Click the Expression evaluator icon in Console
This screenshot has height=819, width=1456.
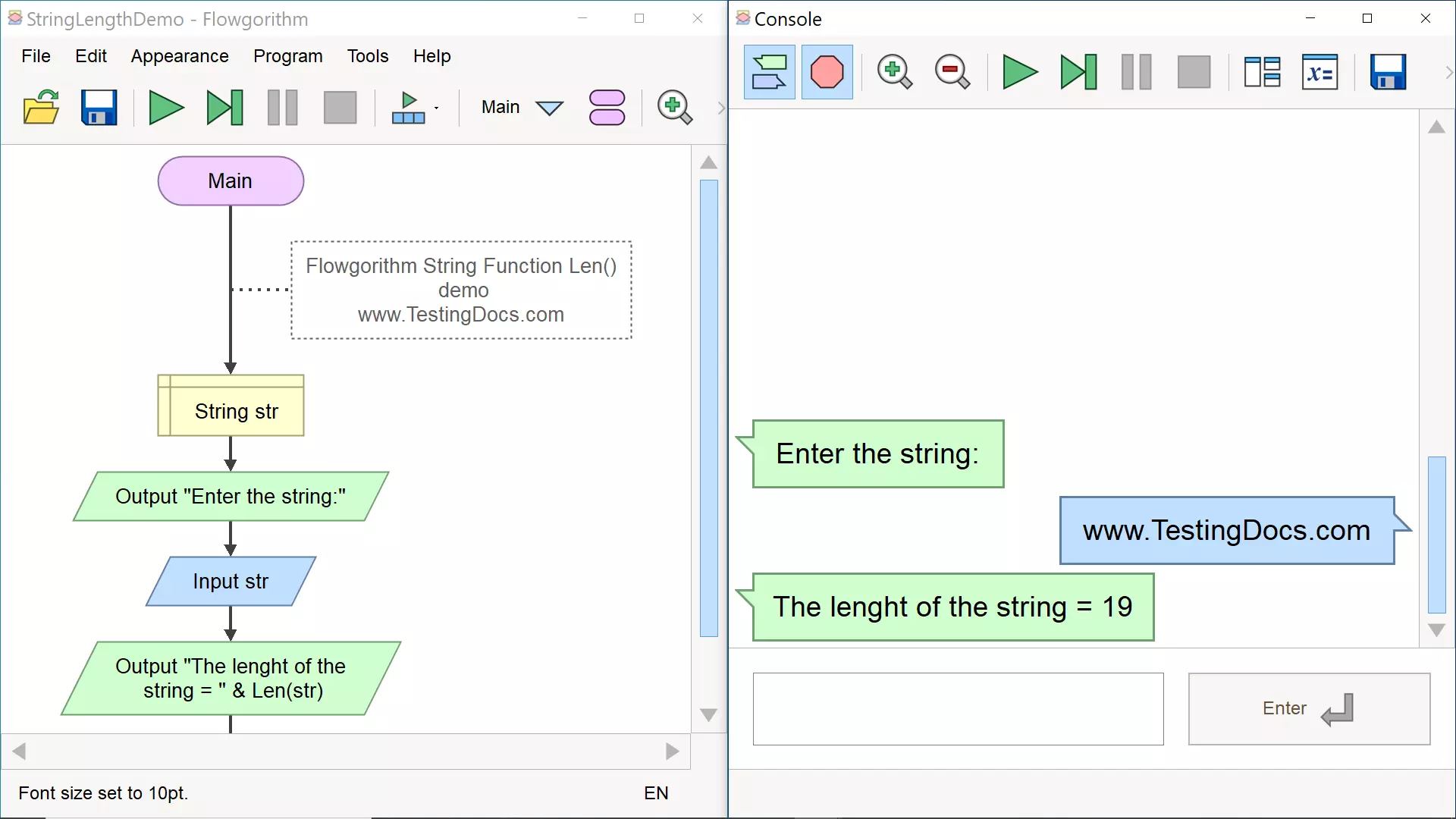pyautogui.click(x=1320, y=71)
